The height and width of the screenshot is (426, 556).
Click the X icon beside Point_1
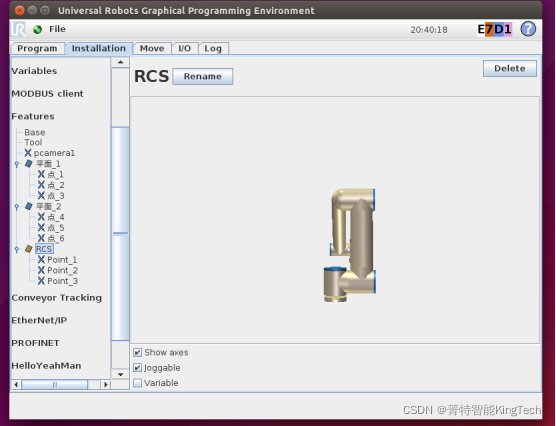41,260
